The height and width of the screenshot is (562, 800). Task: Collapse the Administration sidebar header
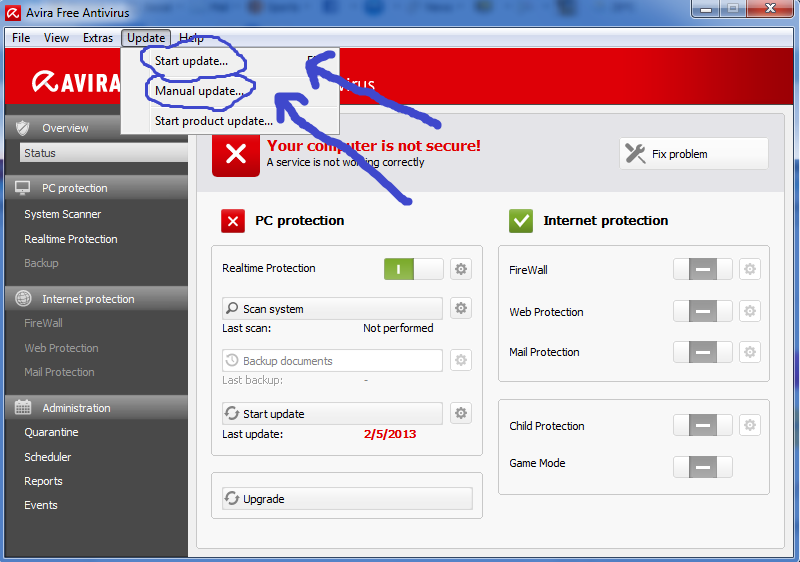97,407
